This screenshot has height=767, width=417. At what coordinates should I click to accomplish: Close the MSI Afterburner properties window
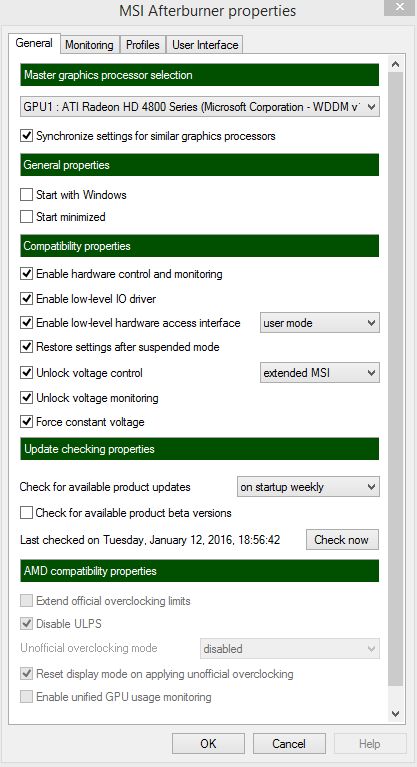point(400,7)
